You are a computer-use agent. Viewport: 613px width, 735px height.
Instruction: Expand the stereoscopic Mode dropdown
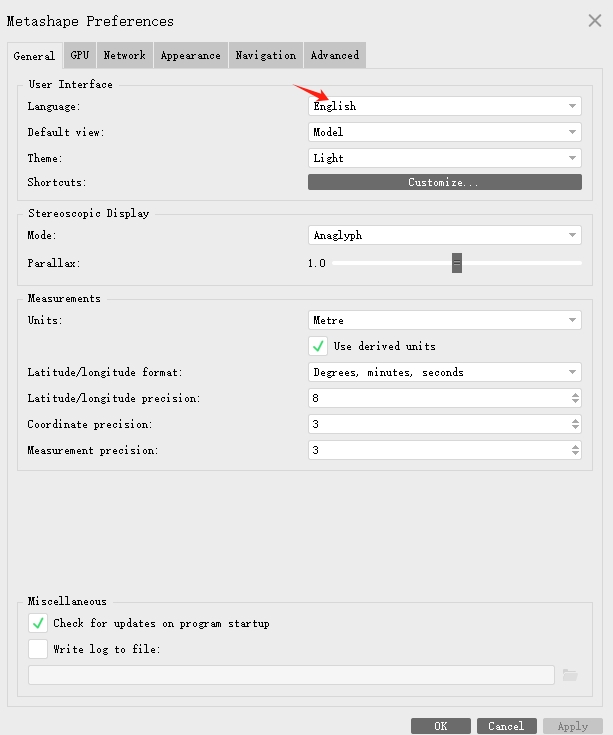pyautogui.click(x=444, y=236)
